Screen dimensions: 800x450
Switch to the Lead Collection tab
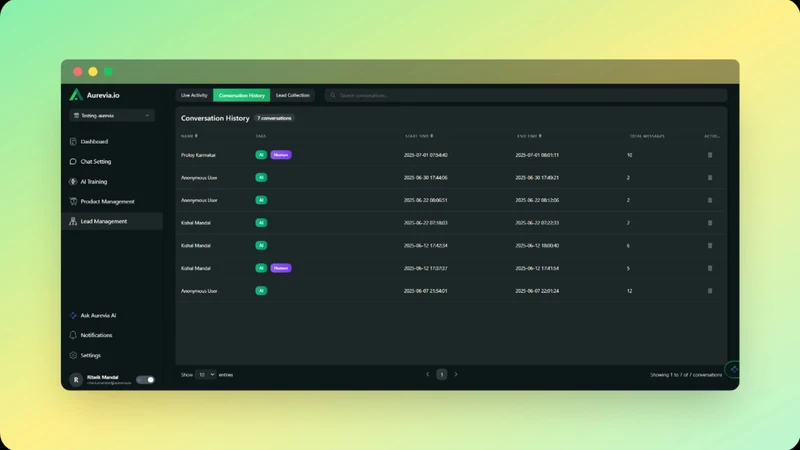[292, 95]
